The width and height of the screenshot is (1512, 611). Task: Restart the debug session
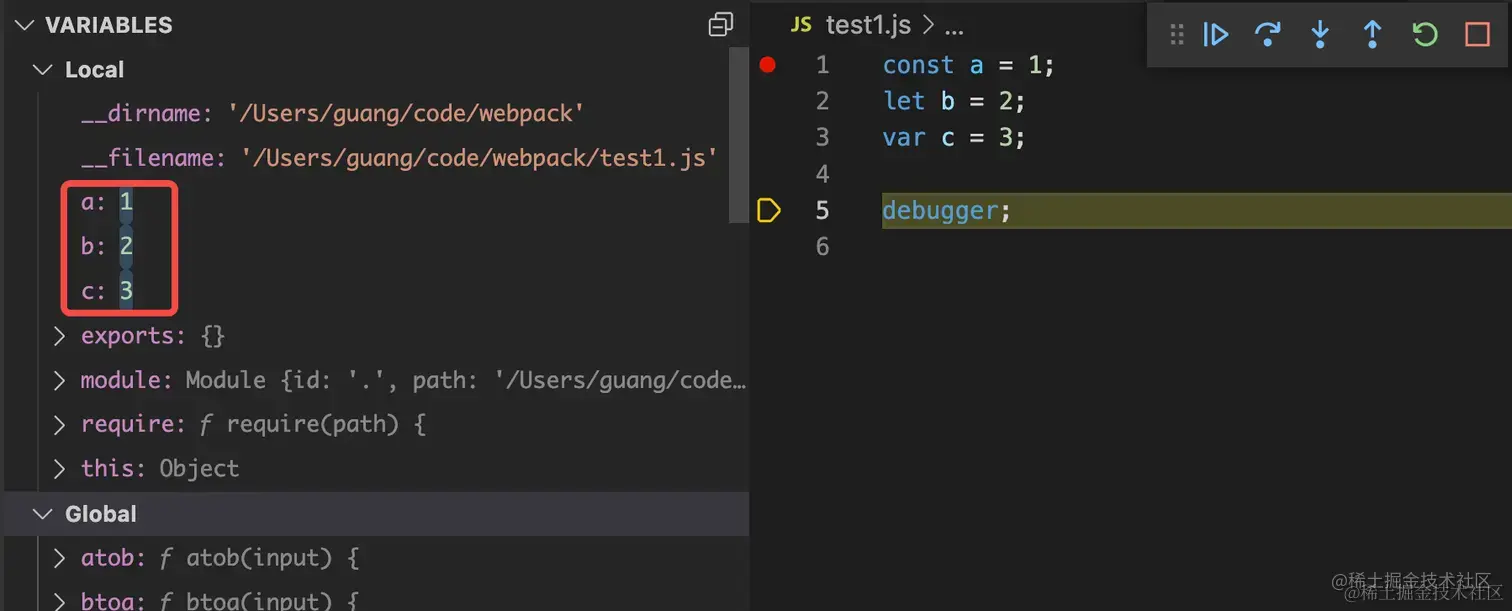coord(1425,35)
